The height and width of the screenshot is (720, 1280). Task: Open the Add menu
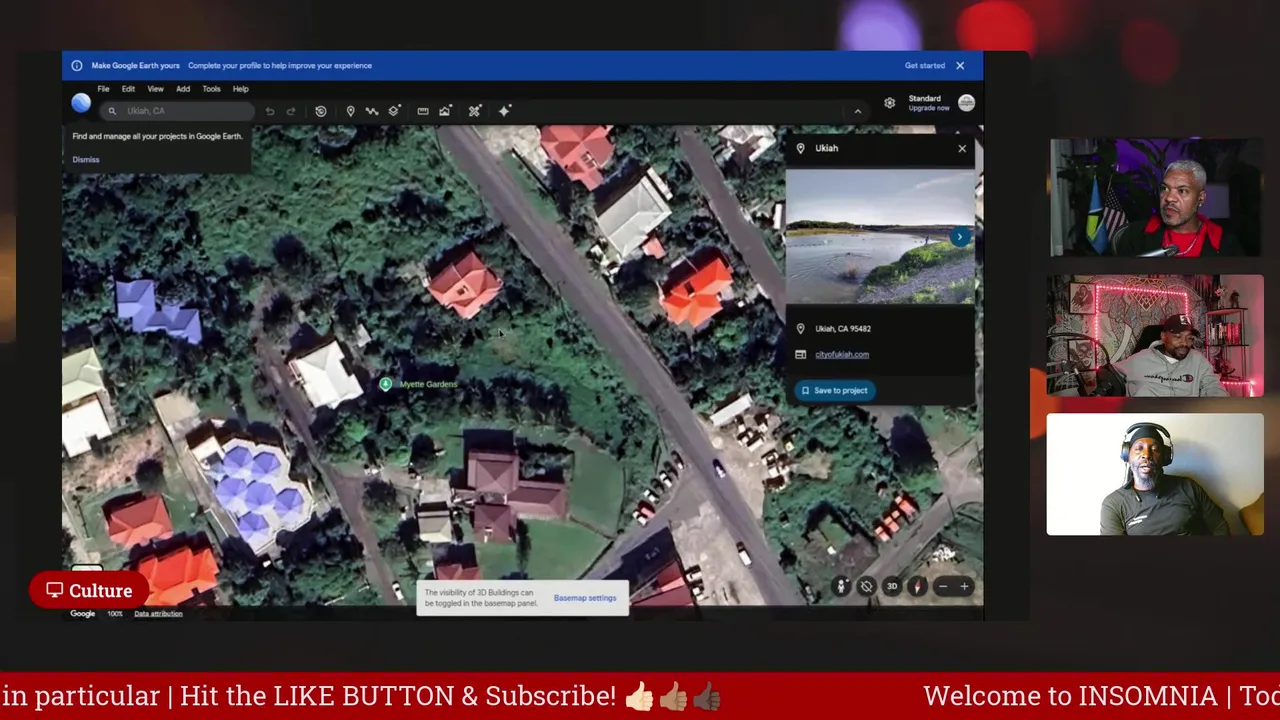pyautogui.click(x=183, y=89)
